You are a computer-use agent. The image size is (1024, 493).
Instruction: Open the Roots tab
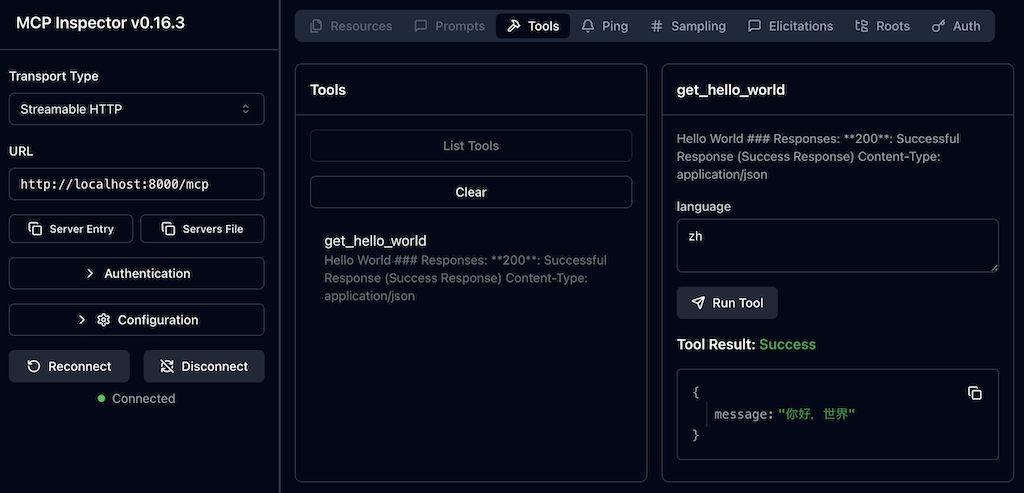pyautogui.click(x=882, y=26)
